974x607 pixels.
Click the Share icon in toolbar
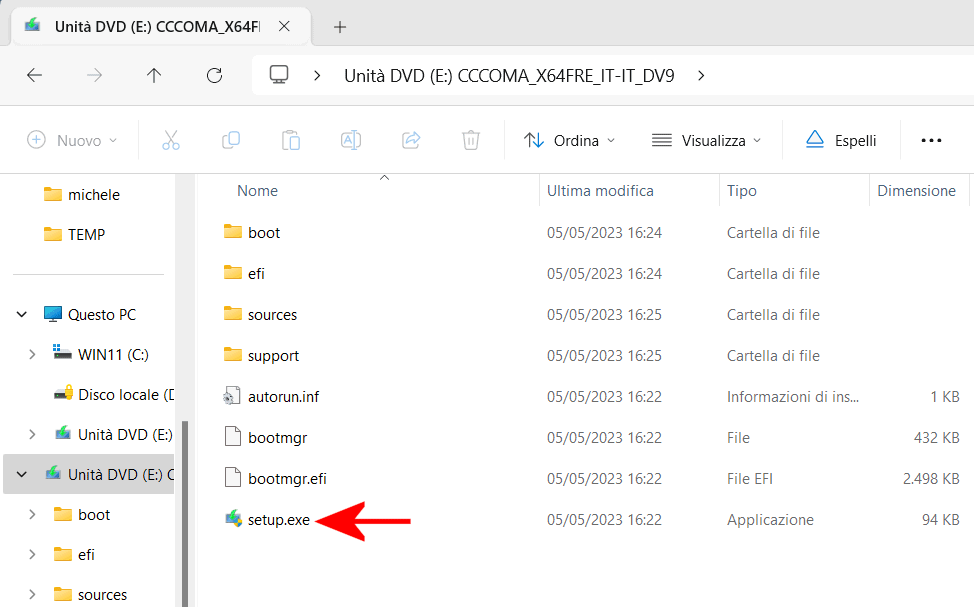pos(411,140)
